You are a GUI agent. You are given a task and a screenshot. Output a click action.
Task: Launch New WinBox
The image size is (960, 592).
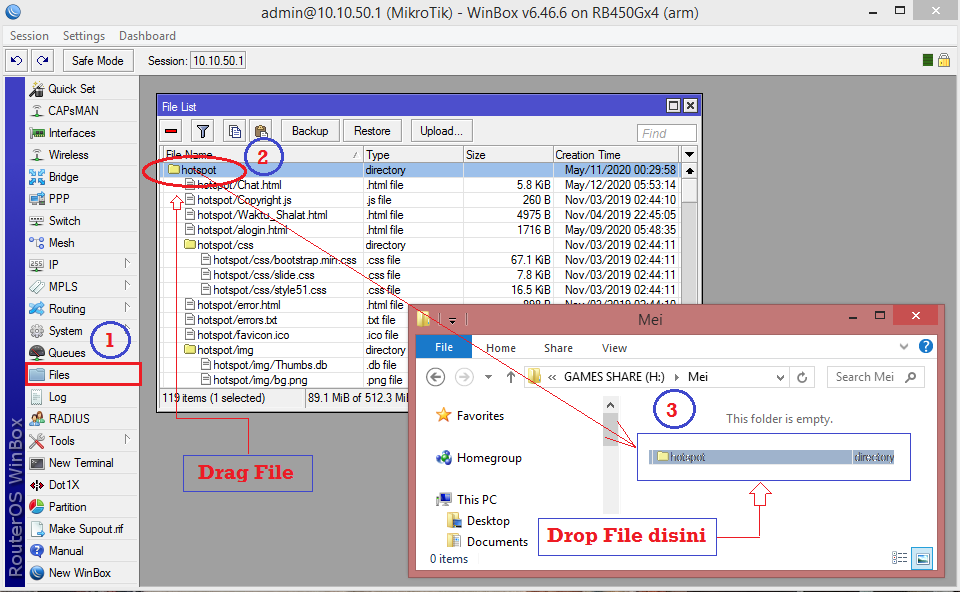pyautogui.click(x=82, y=573)
